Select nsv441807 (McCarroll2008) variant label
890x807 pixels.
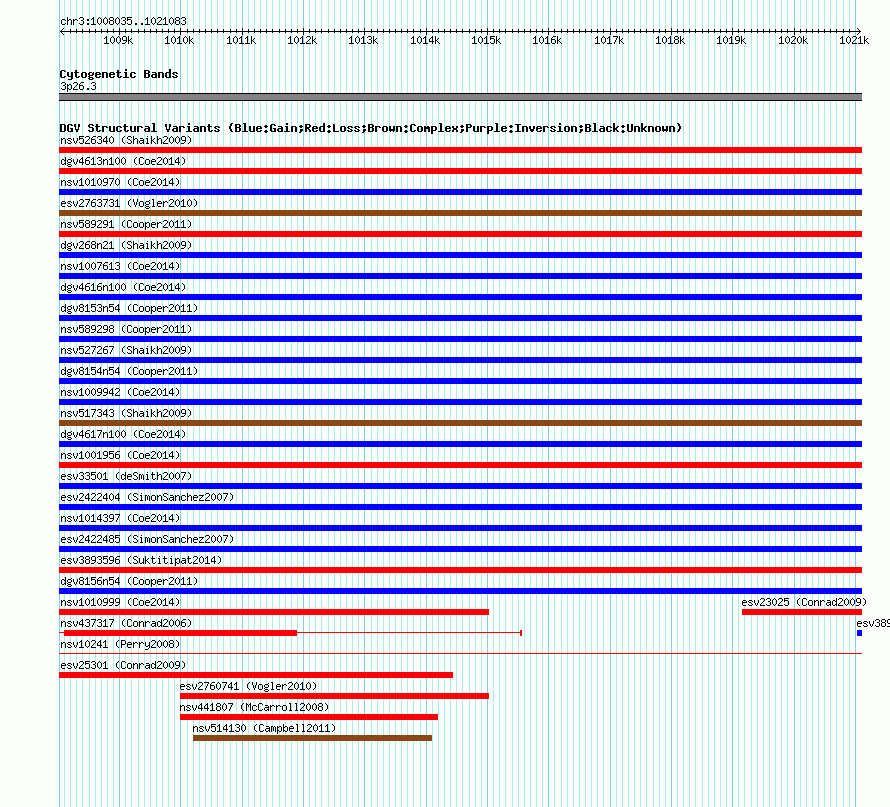coord(254,707)
